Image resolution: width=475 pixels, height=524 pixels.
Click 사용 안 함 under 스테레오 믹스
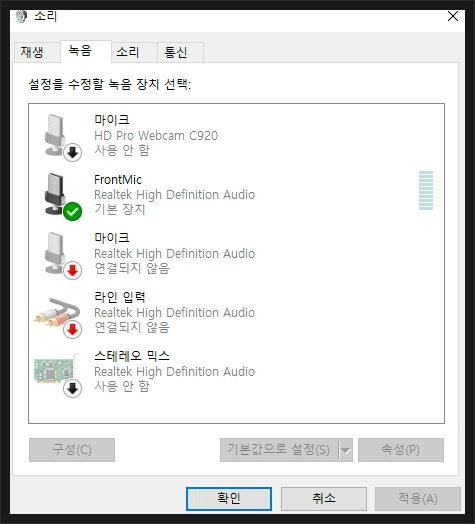coord(122,387)
